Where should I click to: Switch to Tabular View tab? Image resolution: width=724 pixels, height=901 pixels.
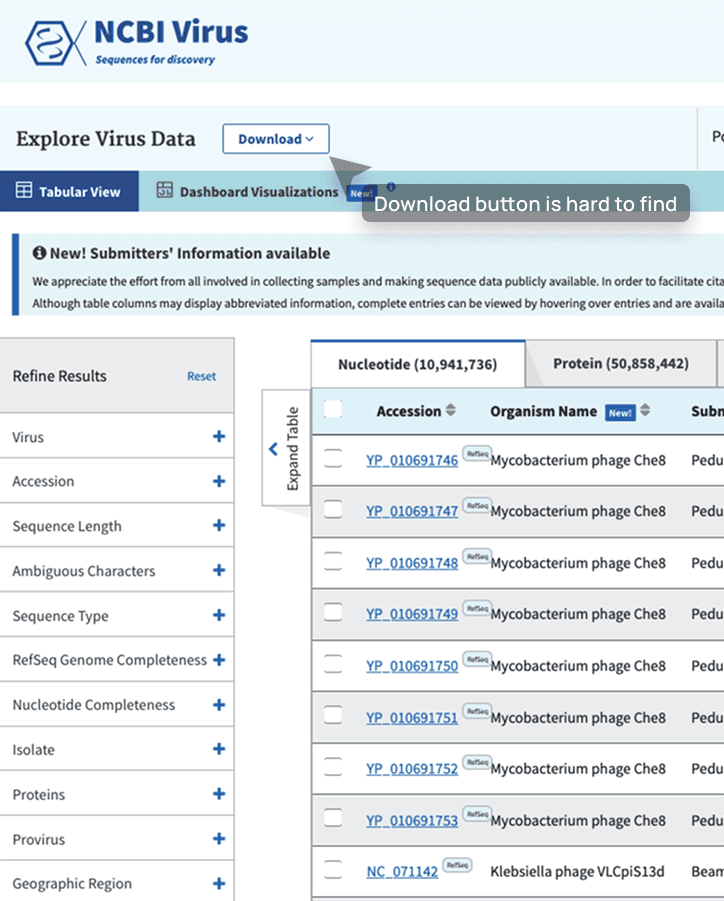[x=69, y=191]
